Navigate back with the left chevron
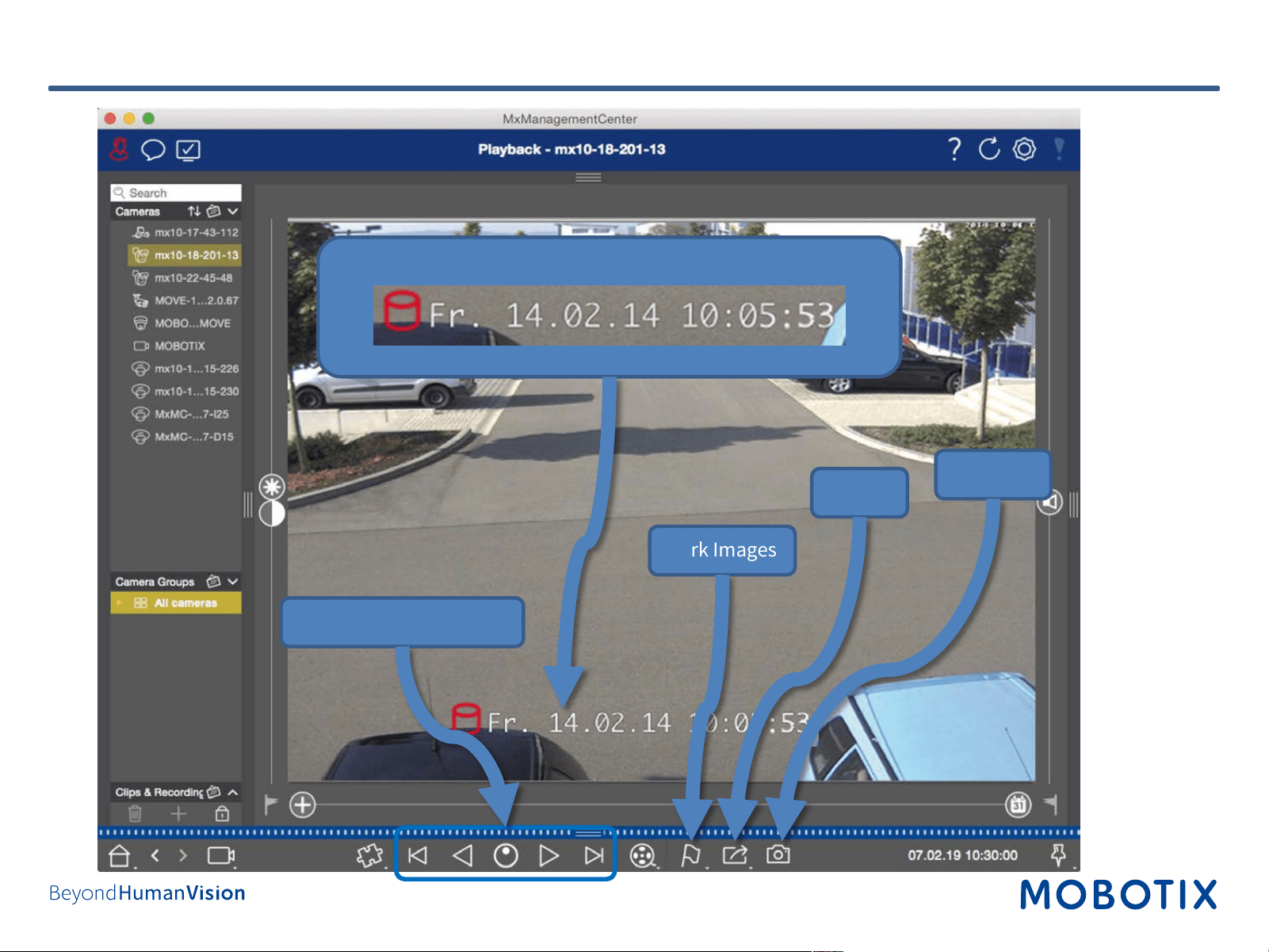Screen dimensions: 1269x952 (155, 855)
